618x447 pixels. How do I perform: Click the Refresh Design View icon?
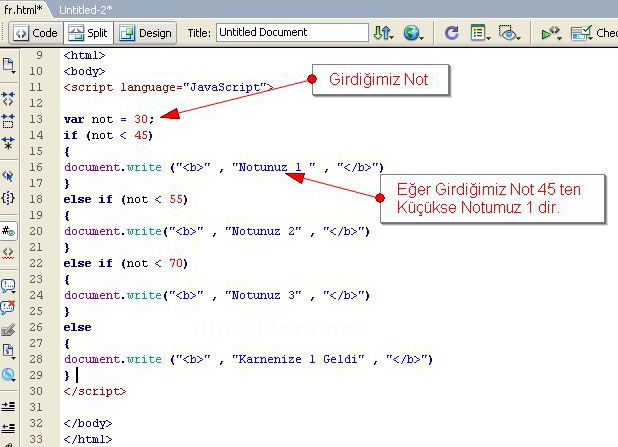coord(451,33)
